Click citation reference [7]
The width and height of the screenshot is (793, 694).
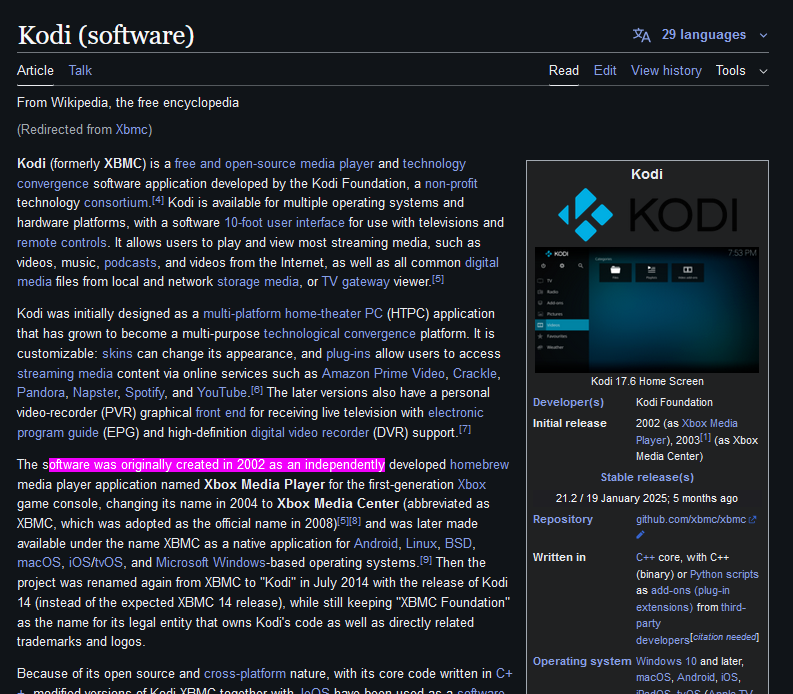coord(465,430)
